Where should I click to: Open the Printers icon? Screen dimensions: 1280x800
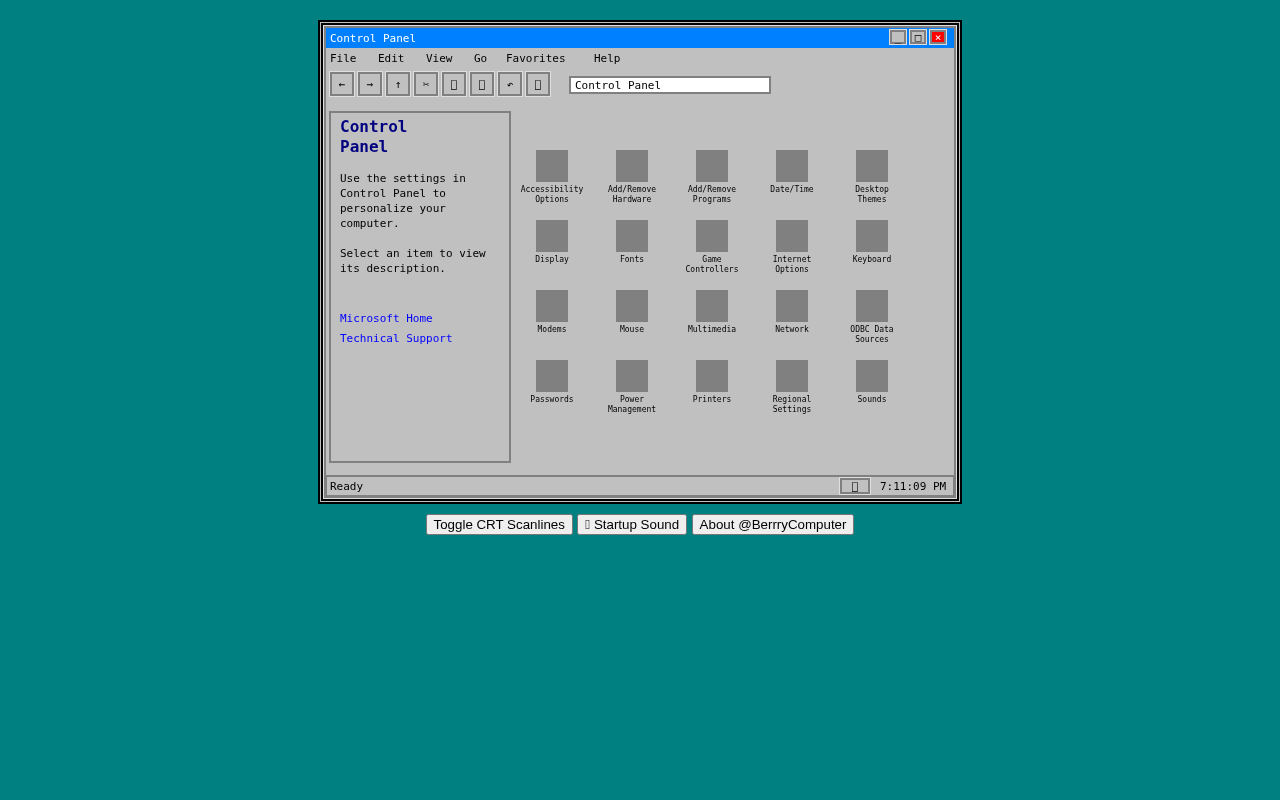pyautogui.click(x=711, y=374)
